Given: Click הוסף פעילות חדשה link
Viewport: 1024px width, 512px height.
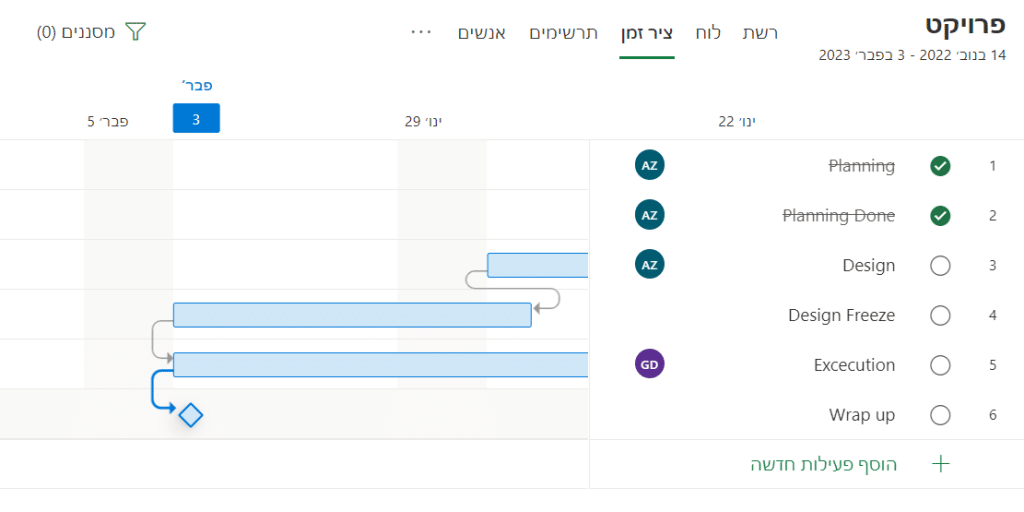Looking at the screenshot, I should point(824,464).
